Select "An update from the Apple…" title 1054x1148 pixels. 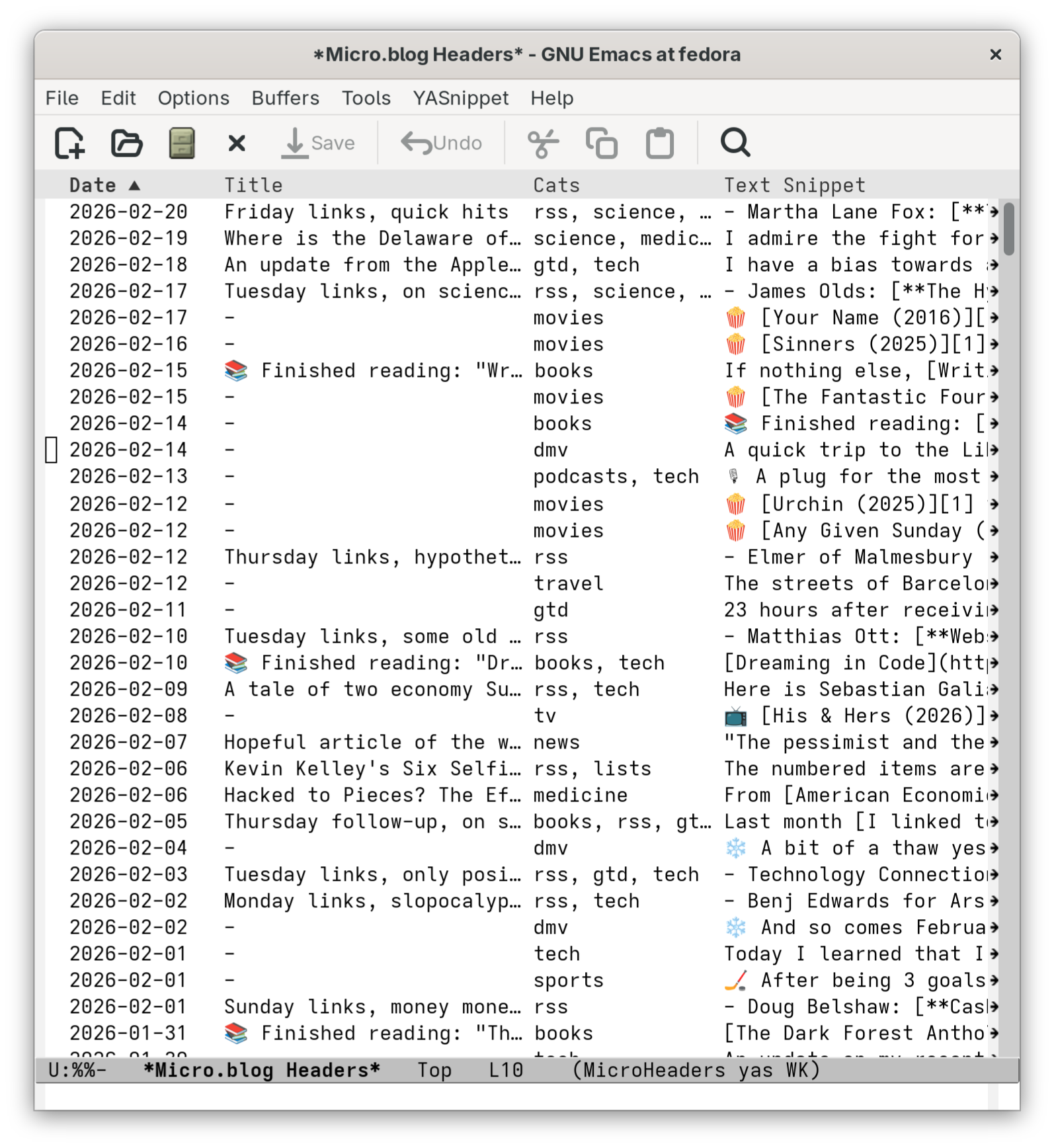(x=372, y=265)
